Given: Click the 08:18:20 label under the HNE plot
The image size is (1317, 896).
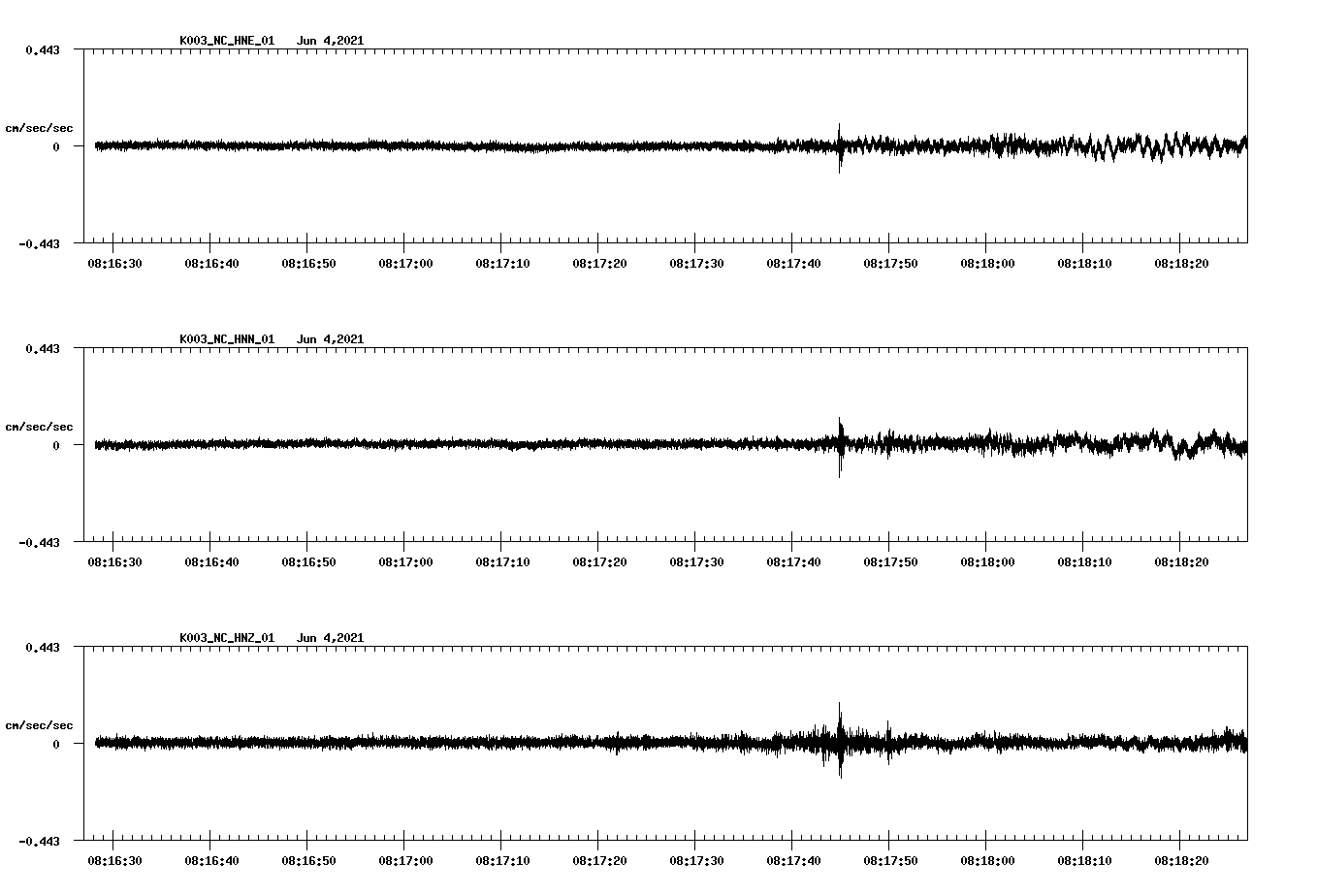Looking at the screenshot, I should (1181, 263).
